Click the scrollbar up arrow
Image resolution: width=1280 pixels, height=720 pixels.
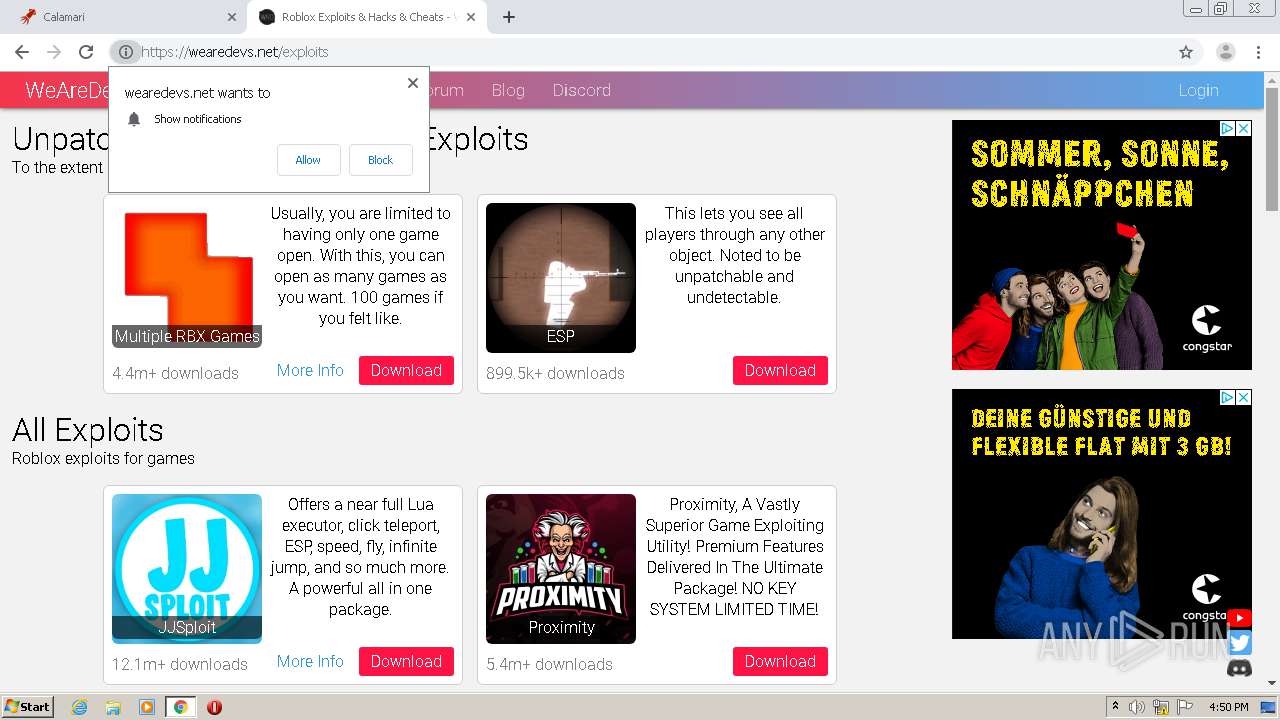click(x=1271, y=79)
